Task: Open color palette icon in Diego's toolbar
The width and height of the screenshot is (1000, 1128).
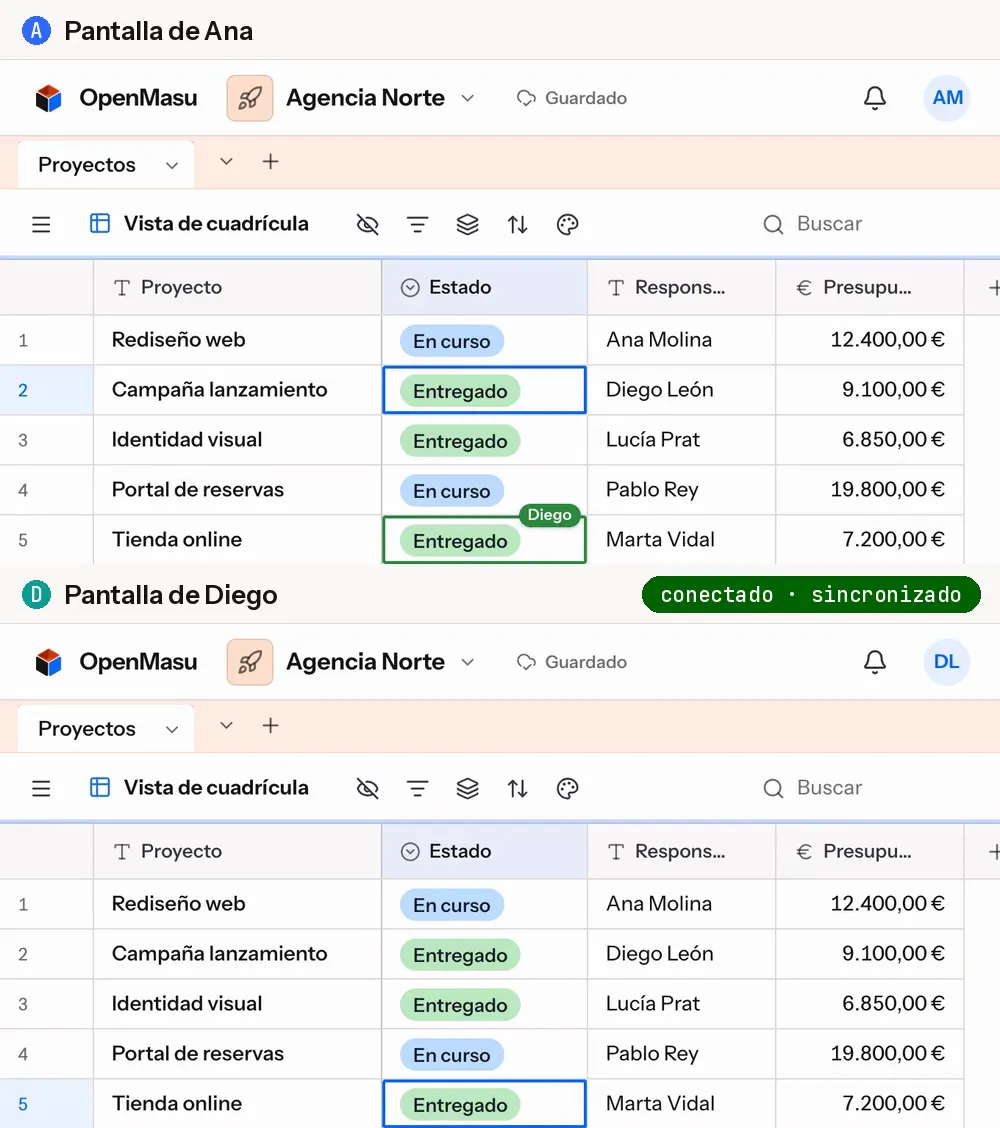Action: (568, 788)
